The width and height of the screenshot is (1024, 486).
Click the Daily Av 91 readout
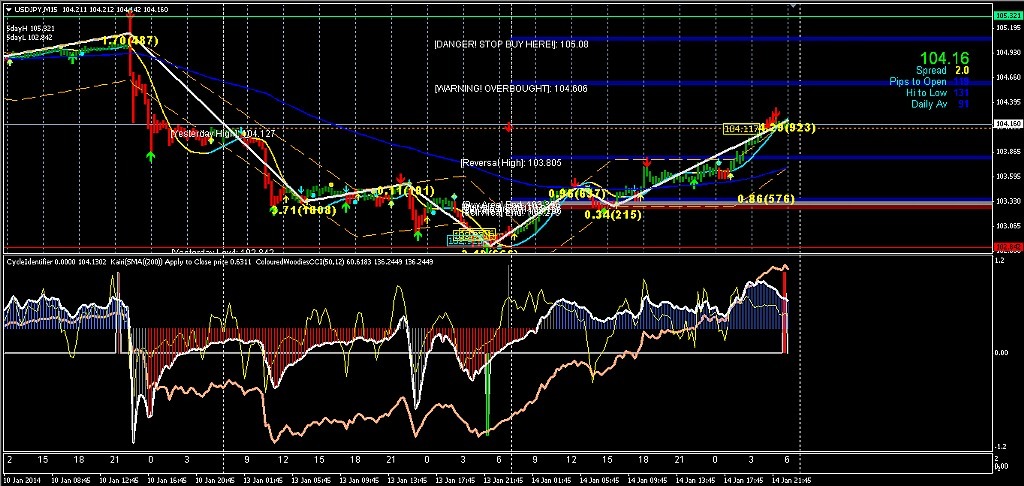pyautogui.click(x=940, y=105)
